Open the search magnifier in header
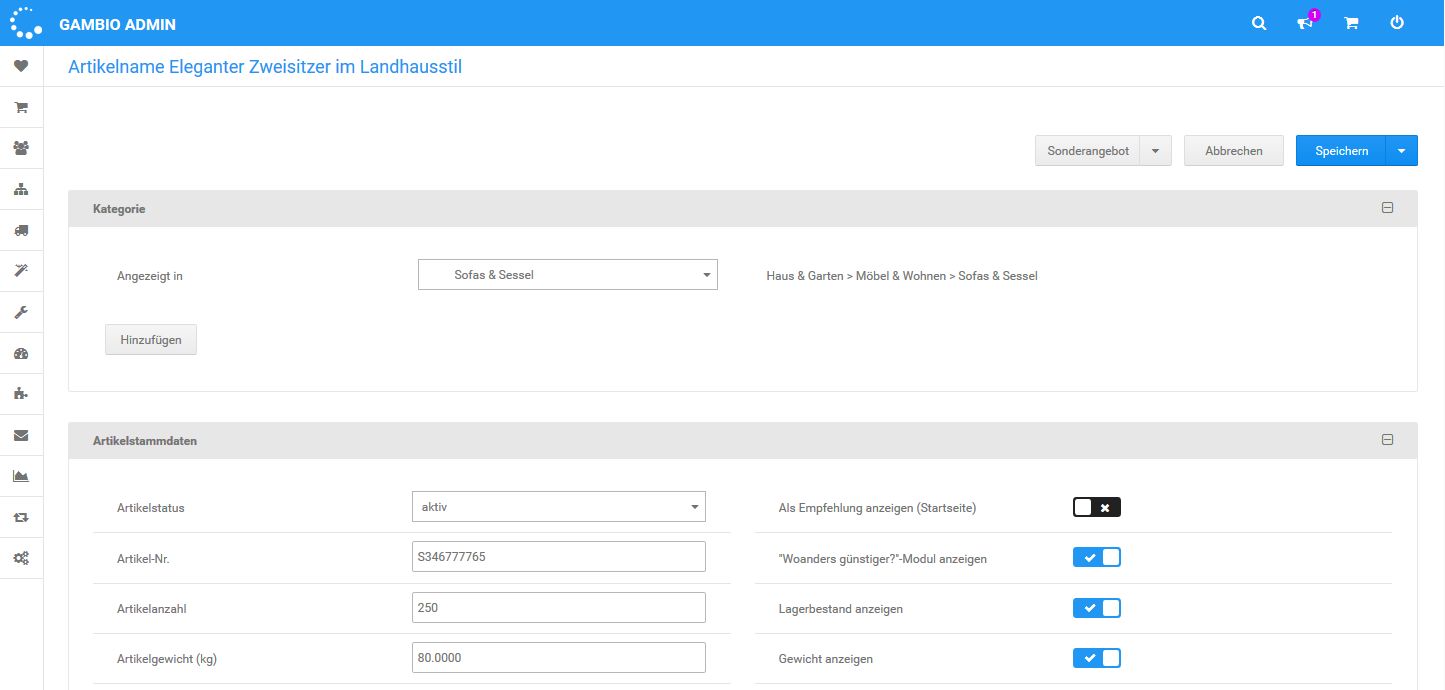The image size is (1445, 690). pos(1259,23)
